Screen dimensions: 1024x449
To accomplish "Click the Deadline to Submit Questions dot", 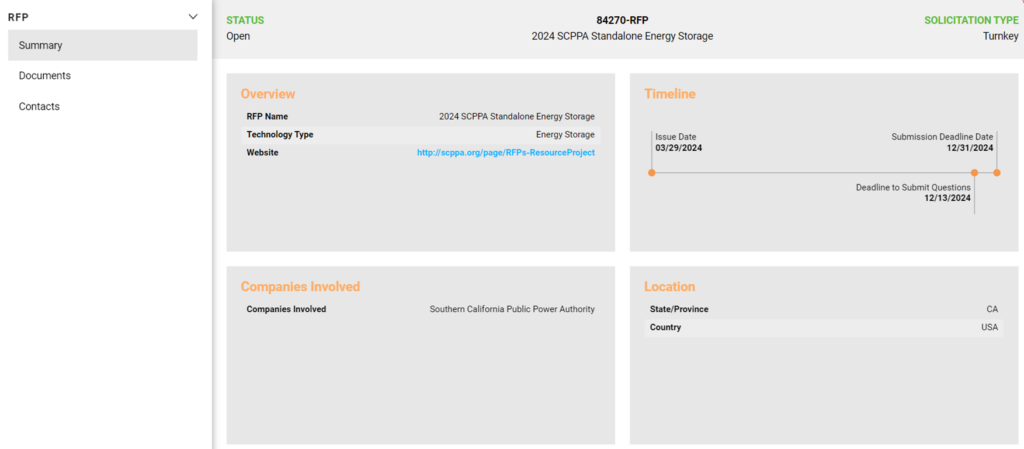I will click(x=974, y=173).
